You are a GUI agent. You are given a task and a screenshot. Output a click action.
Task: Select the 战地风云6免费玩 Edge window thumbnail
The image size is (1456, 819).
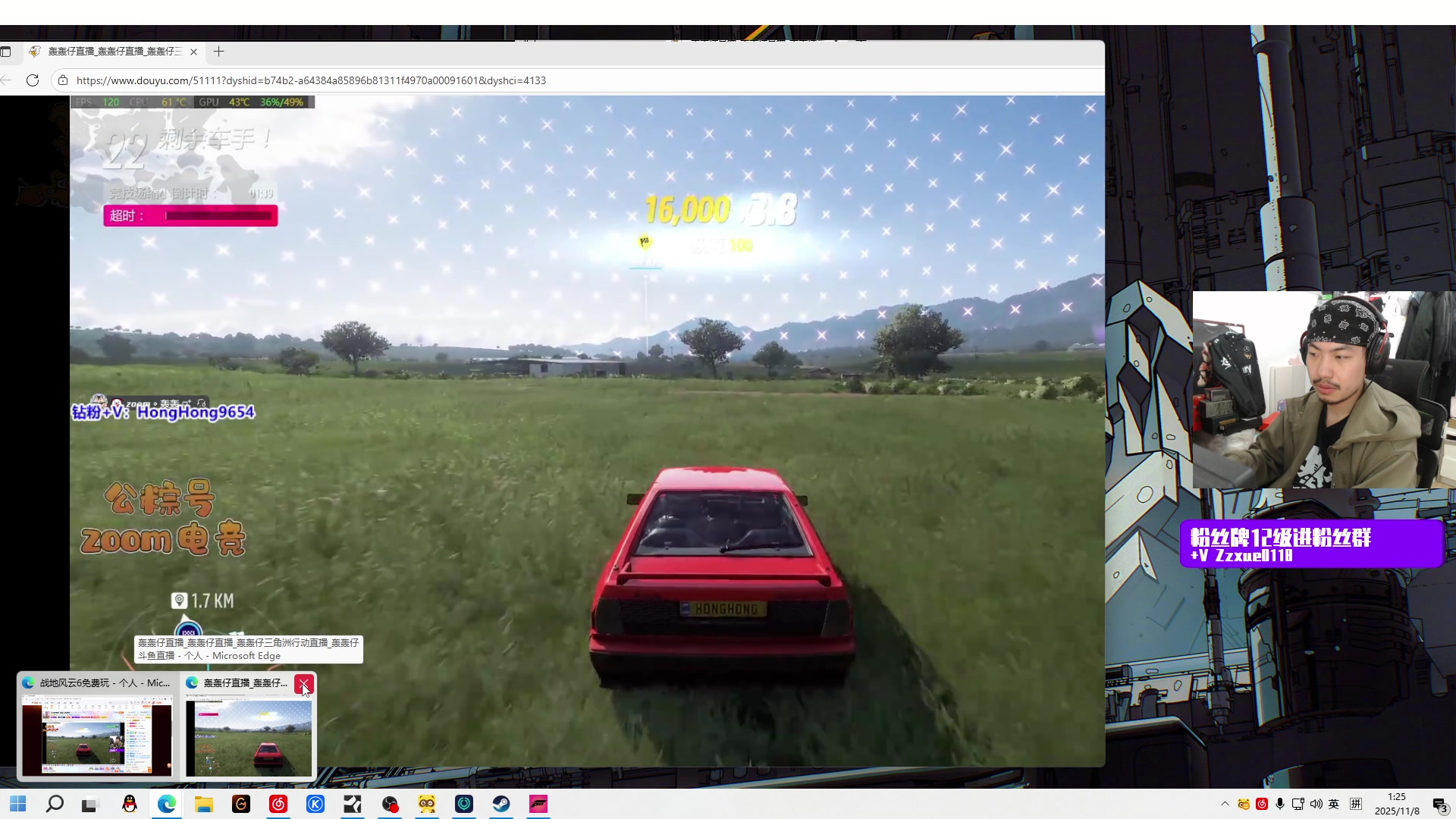point(97,734)
